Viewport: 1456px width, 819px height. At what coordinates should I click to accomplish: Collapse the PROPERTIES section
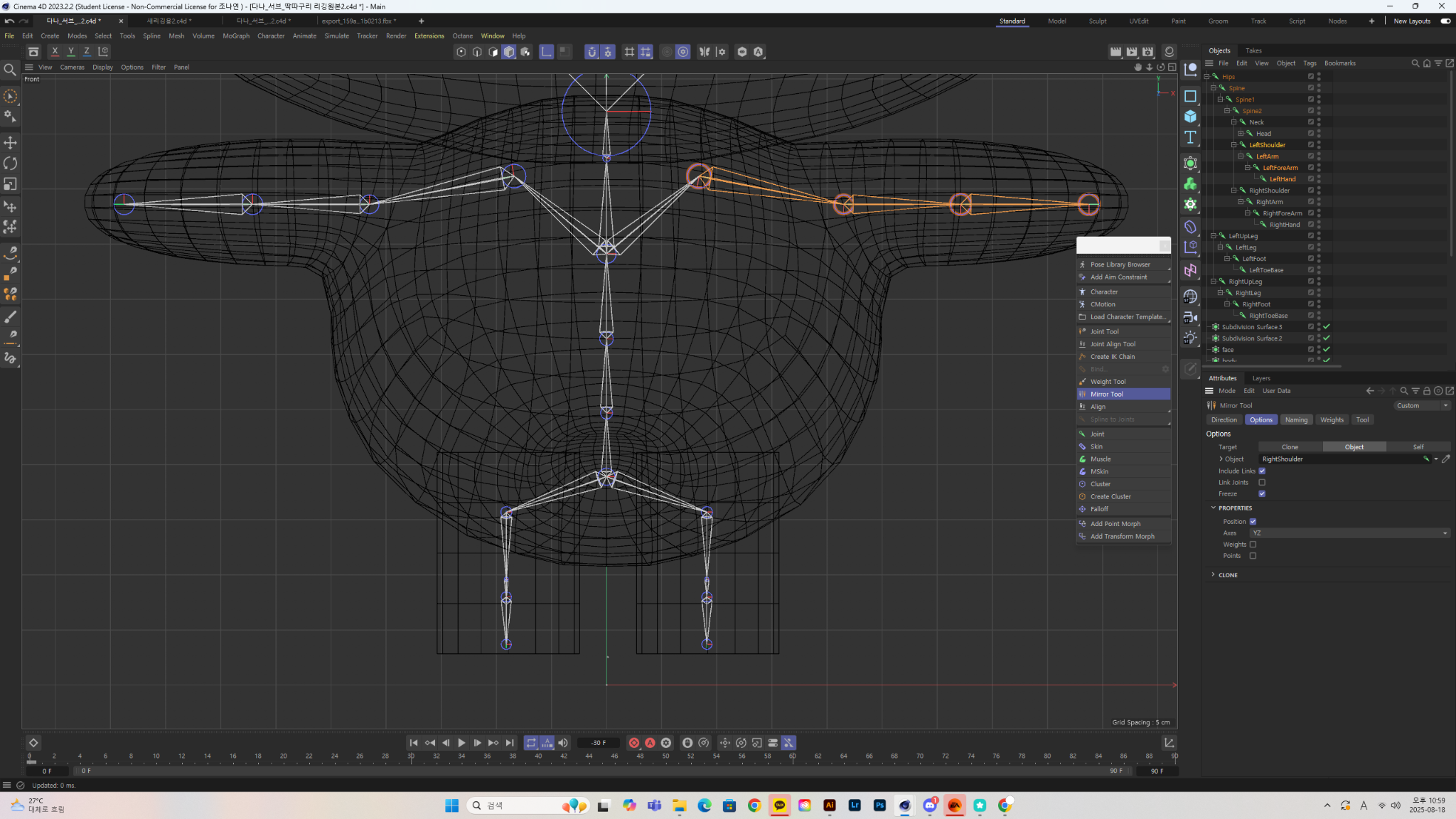[x=1213, y=508]
